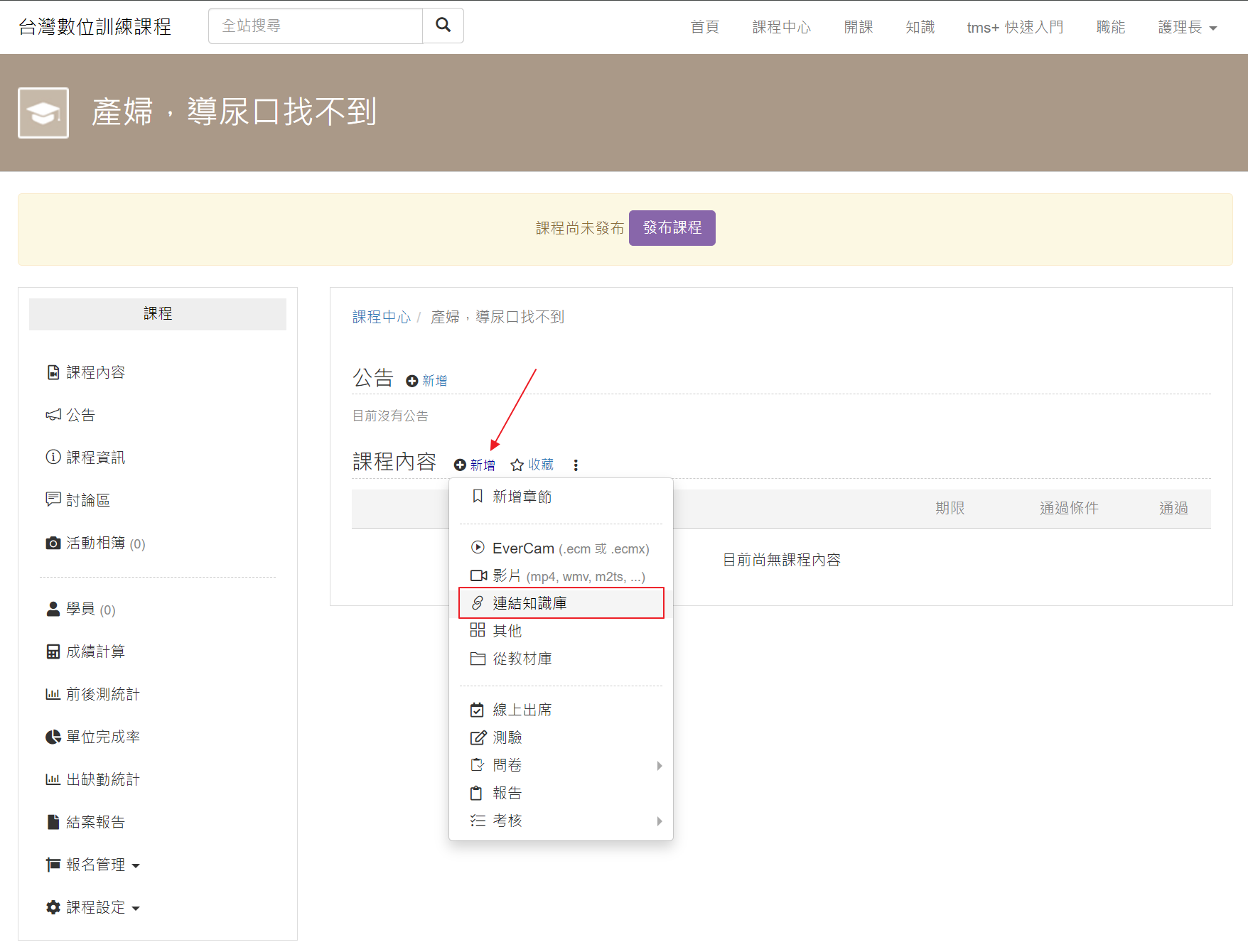Click the 全站搜尋 search field
The width and height of the screenshot is (1248, 952).
click(316, 26)
